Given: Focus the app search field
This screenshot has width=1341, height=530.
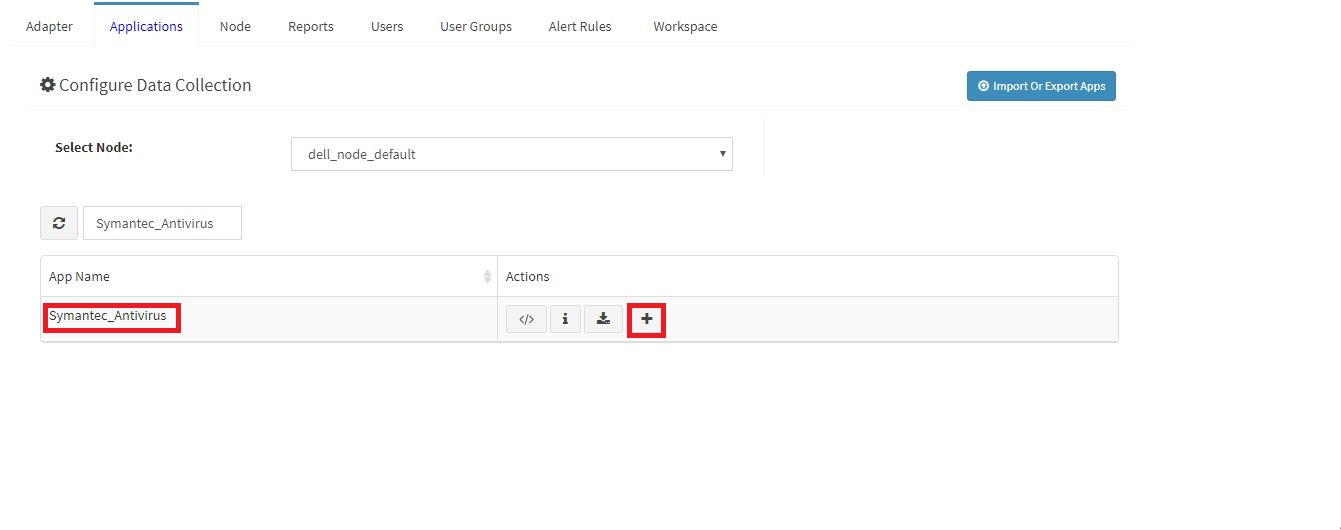Looking at the screenshot, I should pyautogui.click(x=162, y=224).
